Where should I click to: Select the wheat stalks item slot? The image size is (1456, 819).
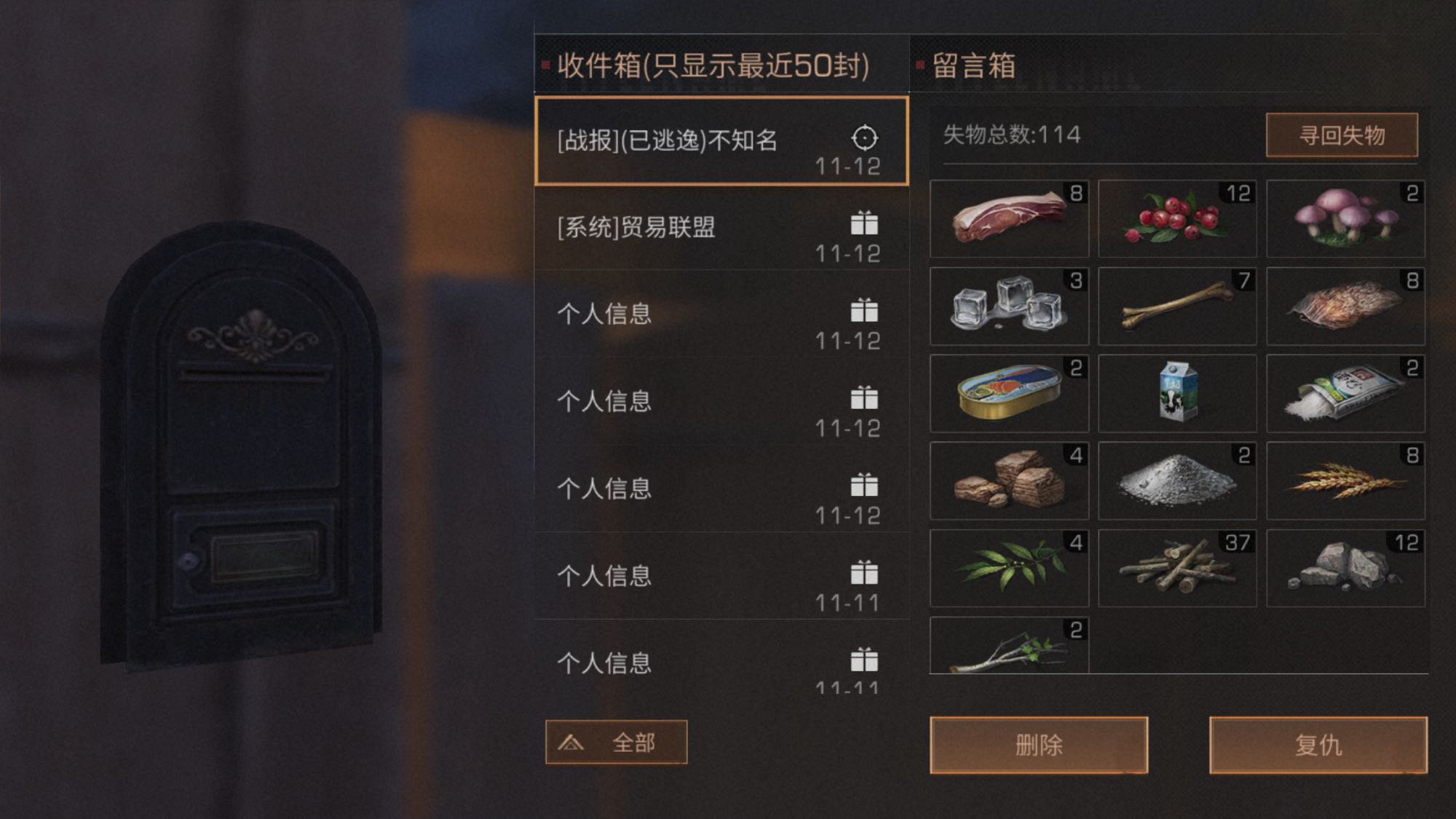click(1345, 480)
